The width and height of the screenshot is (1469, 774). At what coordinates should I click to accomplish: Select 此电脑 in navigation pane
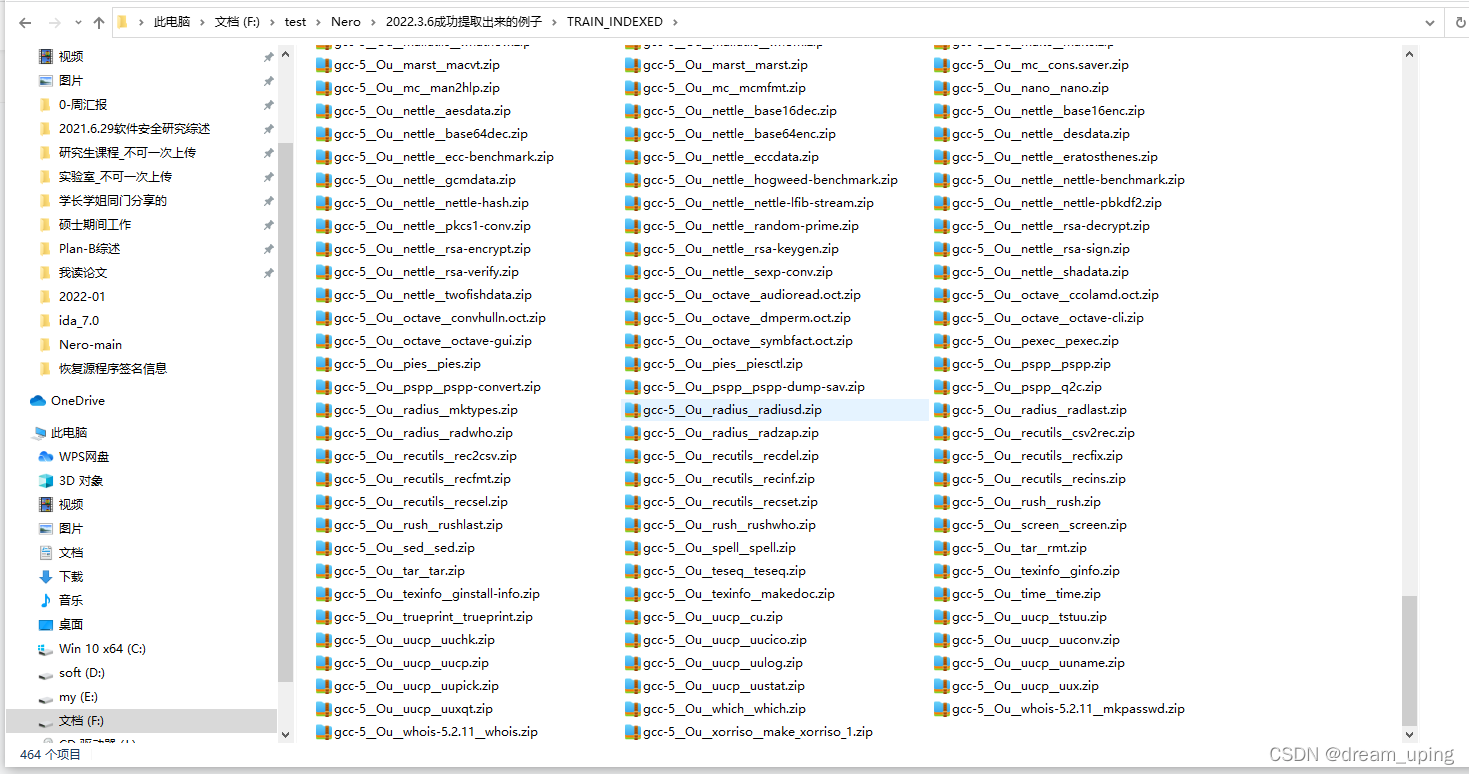[x=69, y=433]
